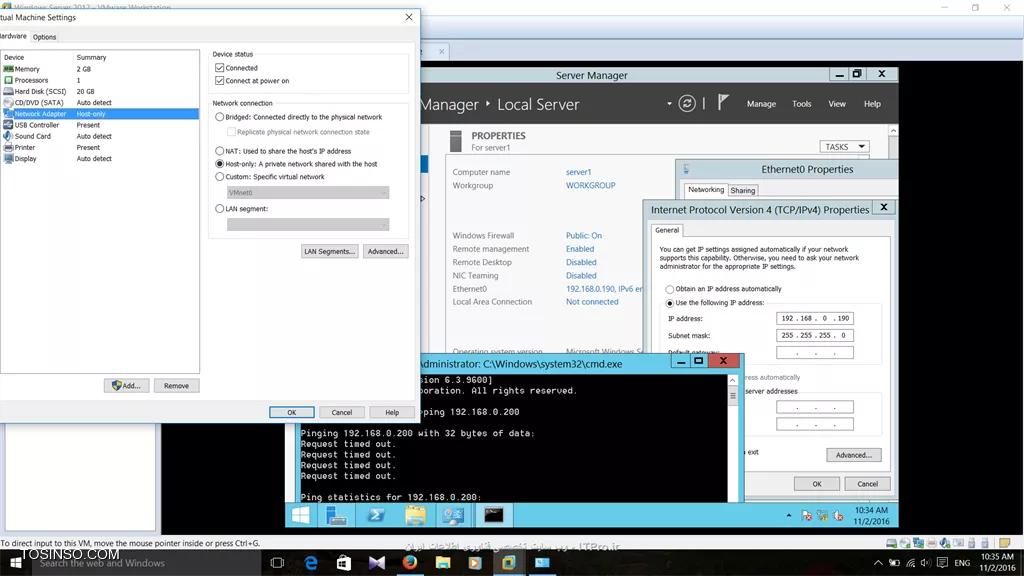This screenshot has height=576, width=1024.
Task: Select the Network Adapter device row
Action: tap(100, 114)
